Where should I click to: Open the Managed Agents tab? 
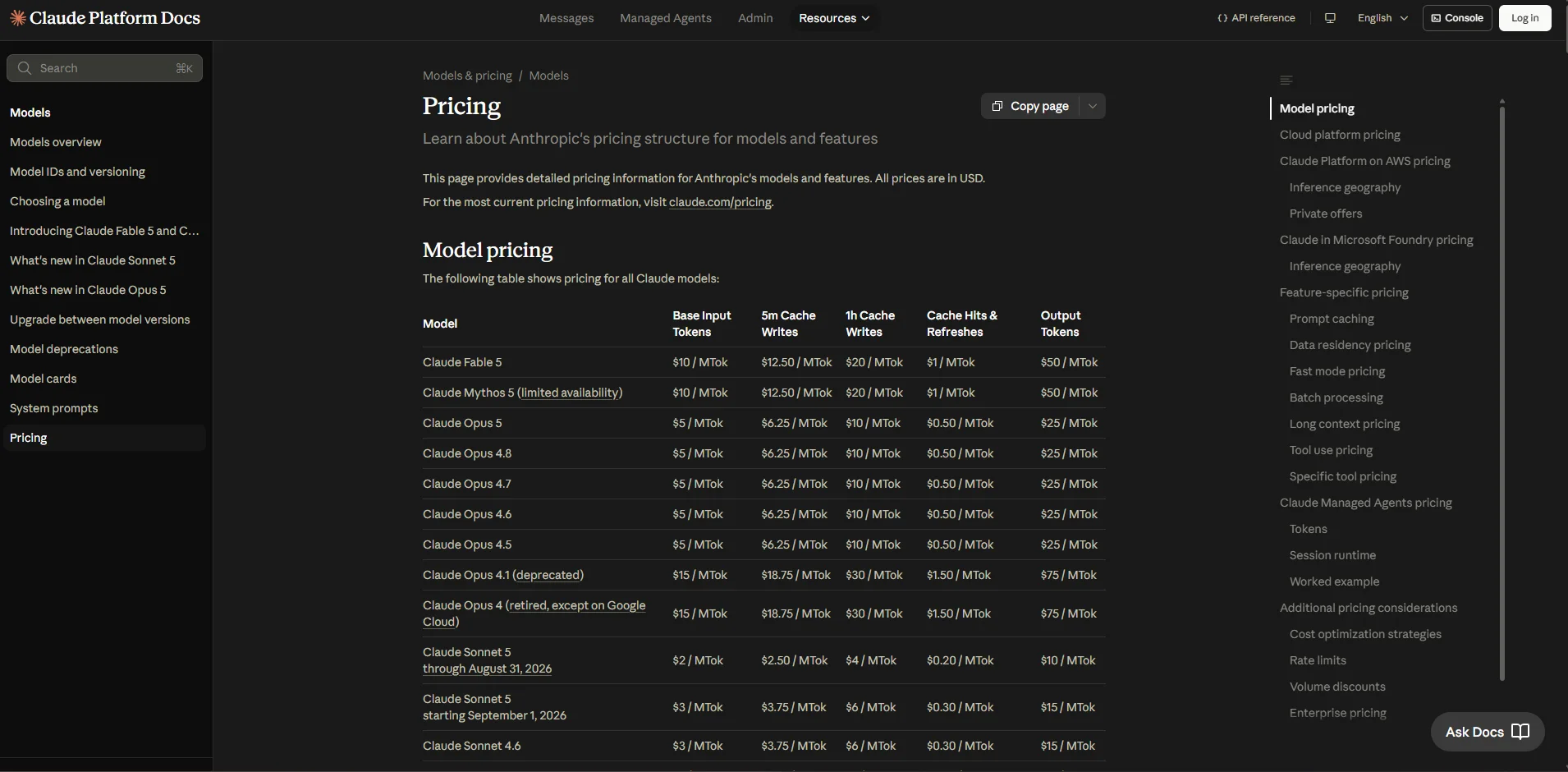666,18
